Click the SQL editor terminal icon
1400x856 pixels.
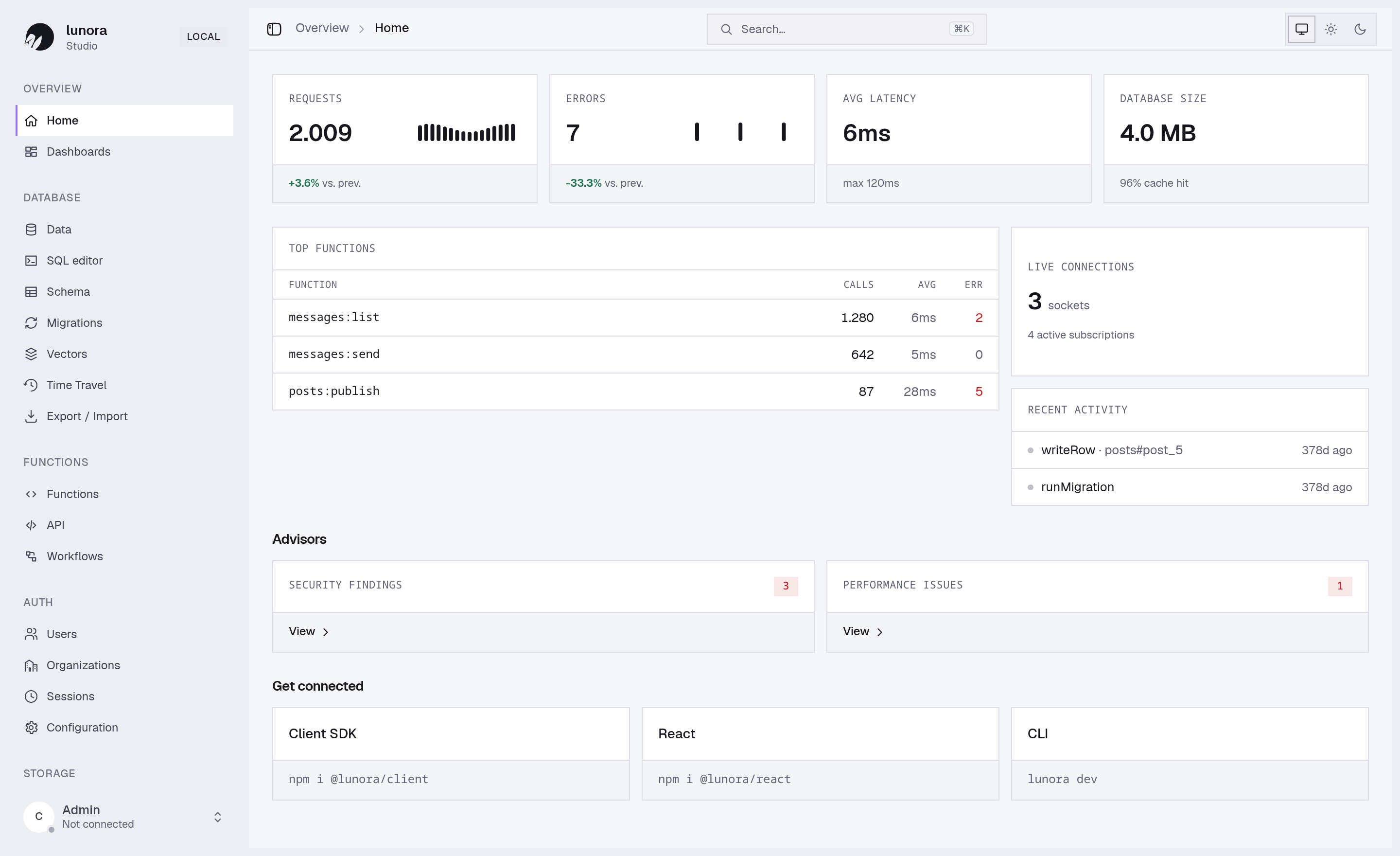coord(31,260)
